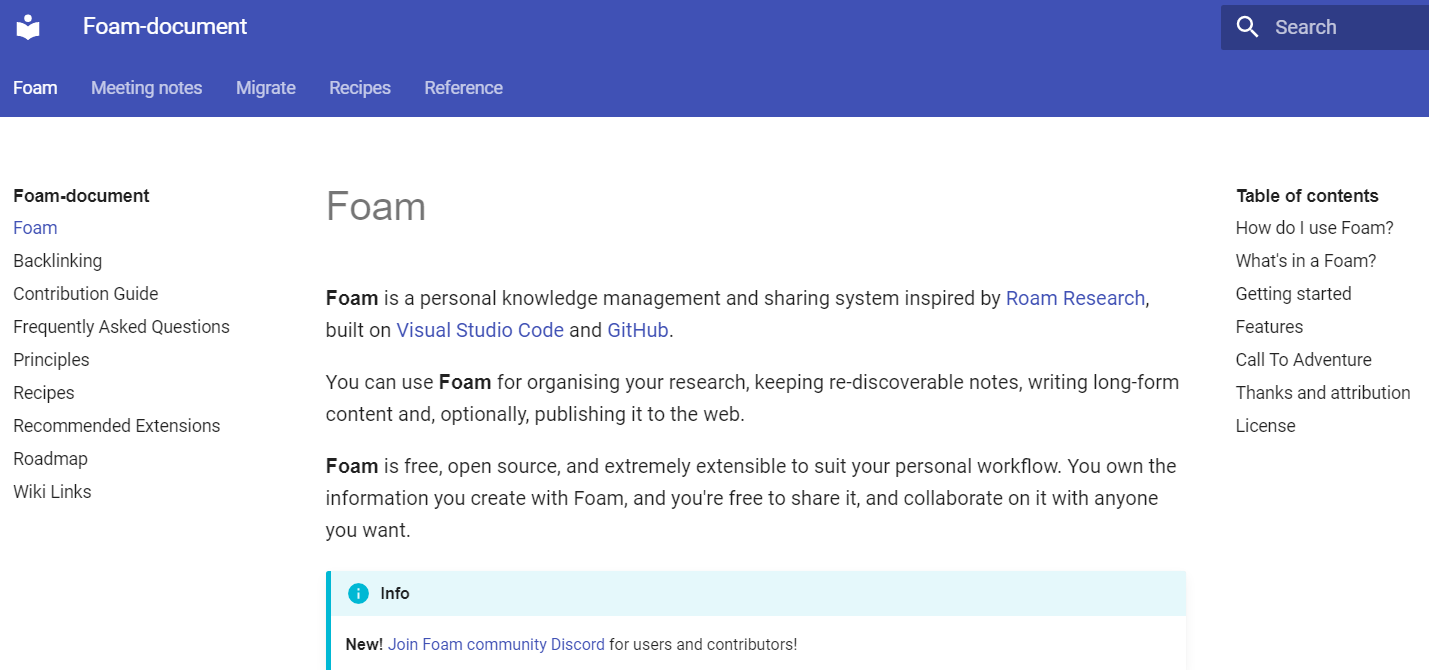
Task: Click the Info admonition icon
Action: tap(358, 593)
